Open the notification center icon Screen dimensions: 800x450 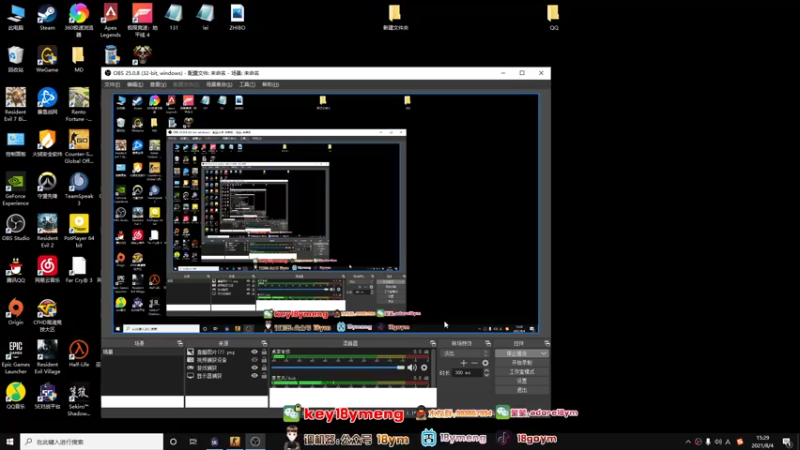pyautogui.click(x=787, y=442)
